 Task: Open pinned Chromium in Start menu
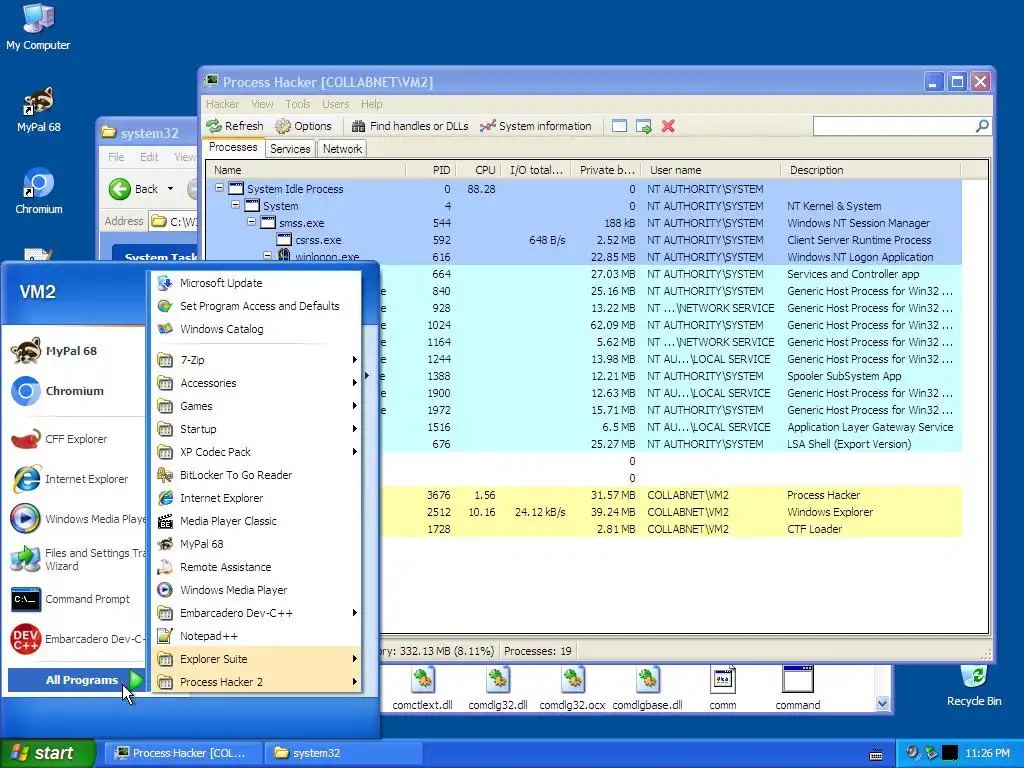tap(76, 391)
